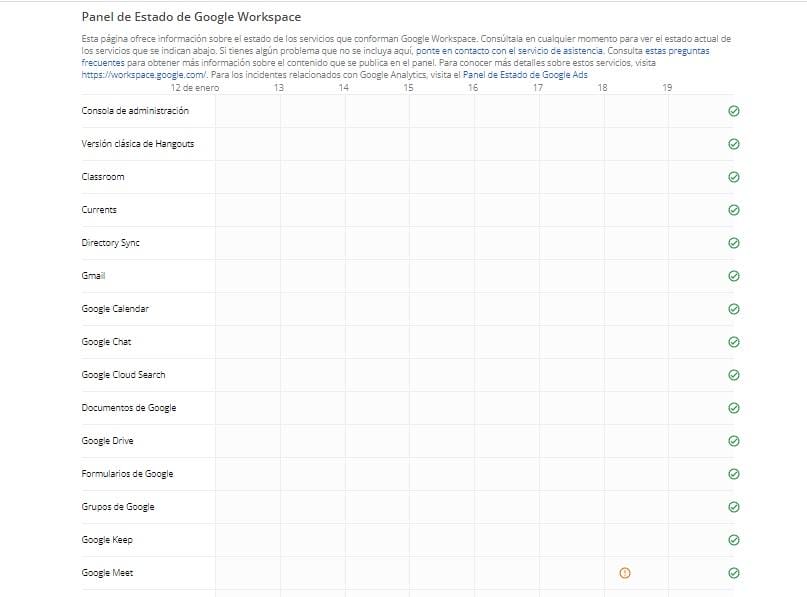This screenshot has width=807, height=597.
Task: Click the Google Chat status checkmark
Action: [x=734, y=342]
